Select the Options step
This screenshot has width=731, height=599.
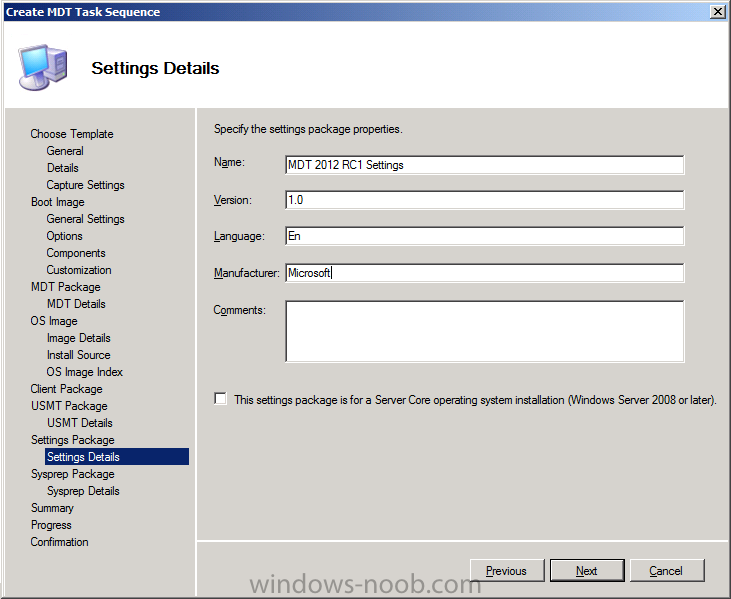pos(64,236)
